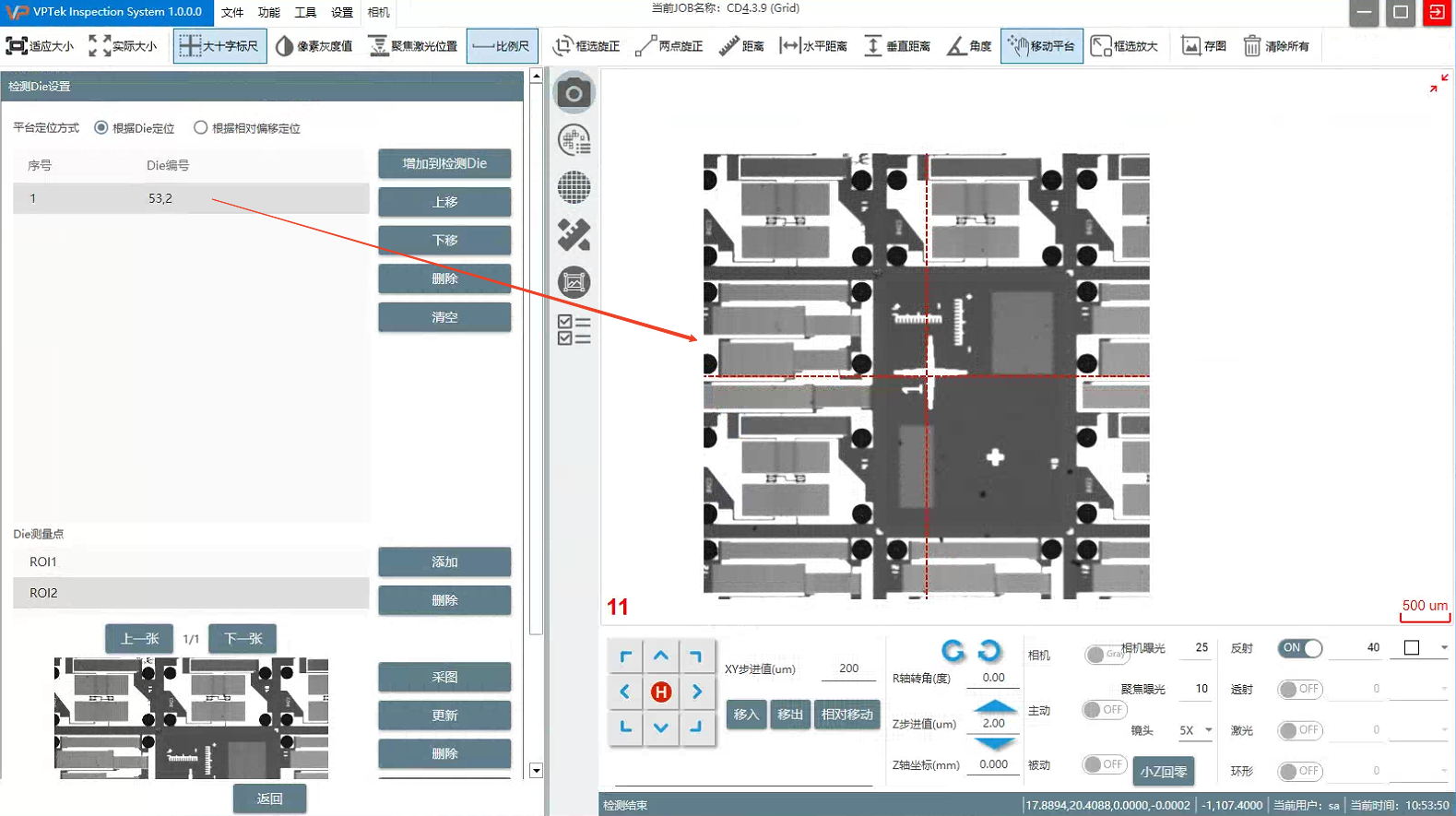Select the 角度 angle measurement tool
Screen dimensions: 1456x816
969,46
